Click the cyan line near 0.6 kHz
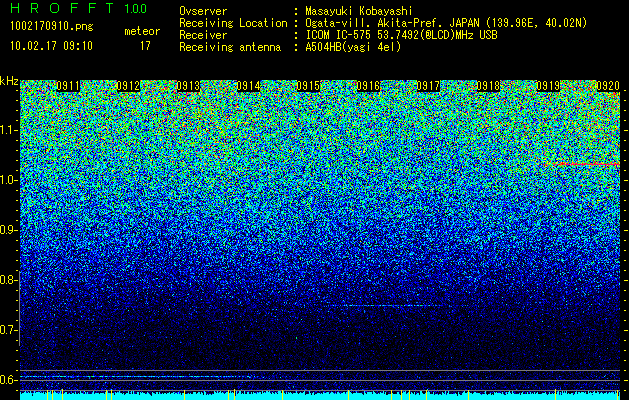This screenshot has height=400, width=629. point(136,377)
